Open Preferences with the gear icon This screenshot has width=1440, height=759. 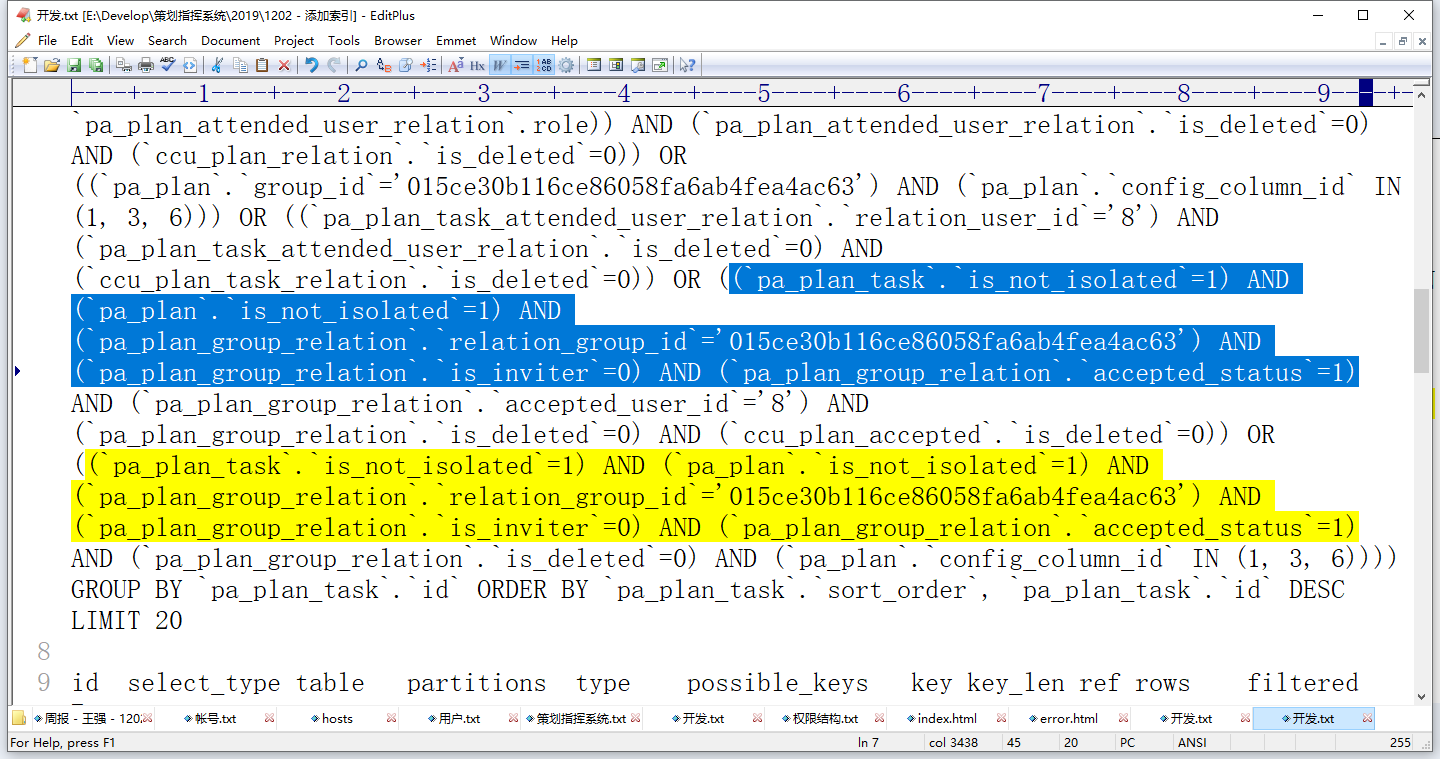pos(566,65)
